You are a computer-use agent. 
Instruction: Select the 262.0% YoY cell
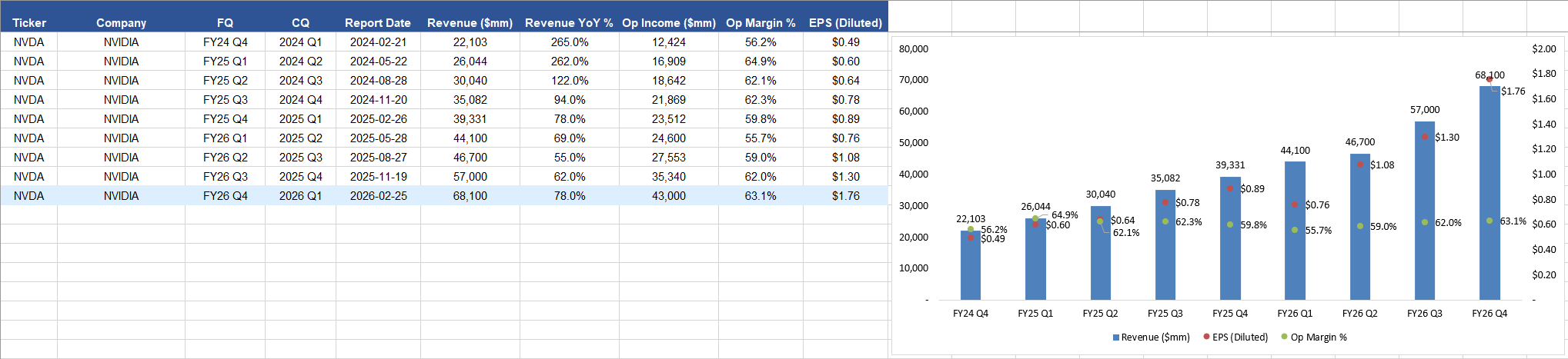pyautogui.click(x=570, y=61)
